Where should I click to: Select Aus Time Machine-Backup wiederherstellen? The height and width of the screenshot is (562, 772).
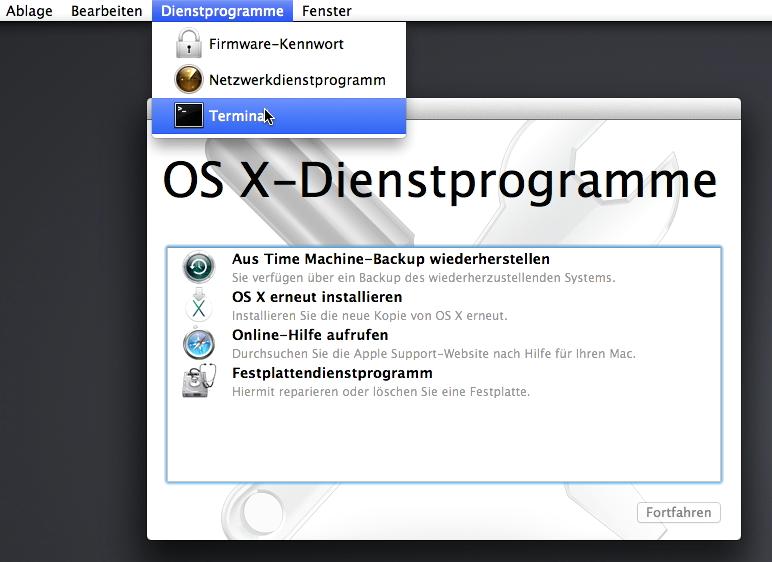(444, 267)
